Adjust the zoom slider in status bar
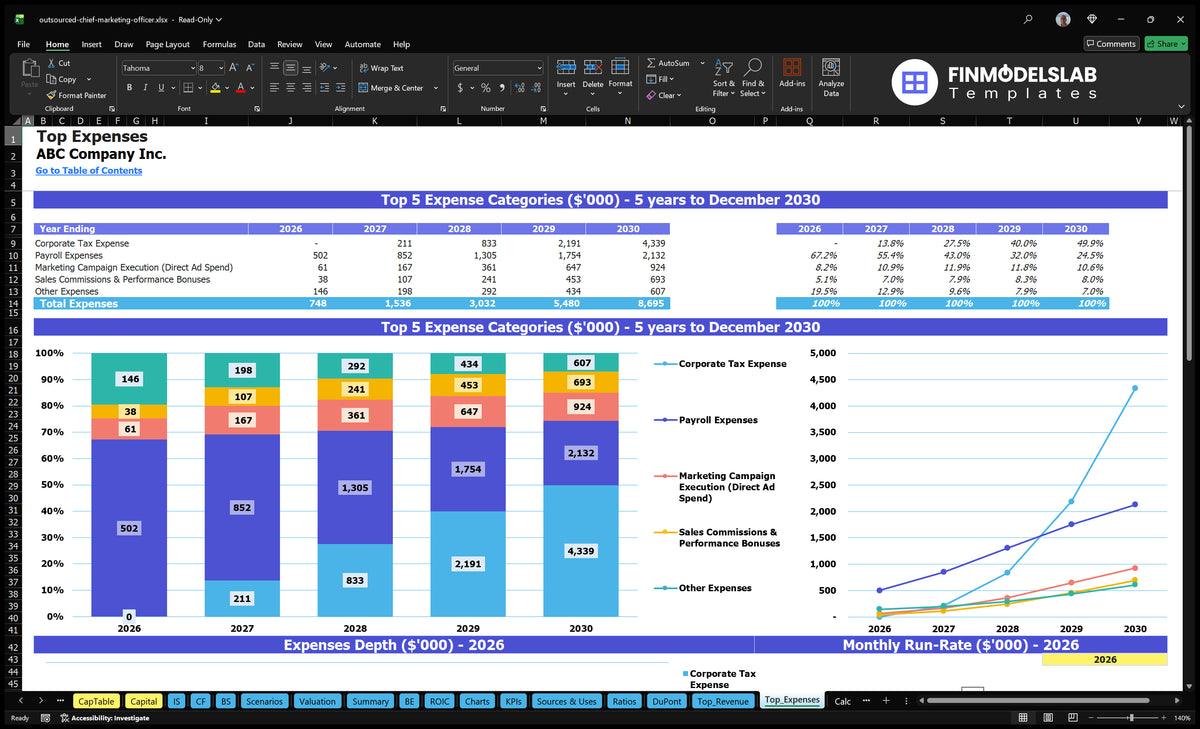The image size is (1200, 729). 1131,718
